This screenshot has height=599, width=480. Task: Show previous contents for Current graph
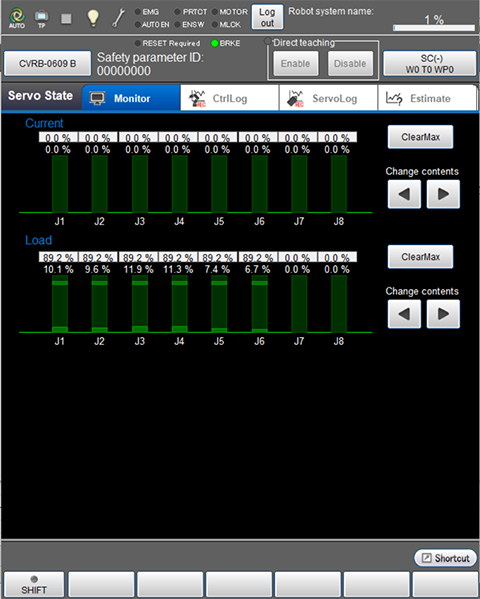(404, 194)
